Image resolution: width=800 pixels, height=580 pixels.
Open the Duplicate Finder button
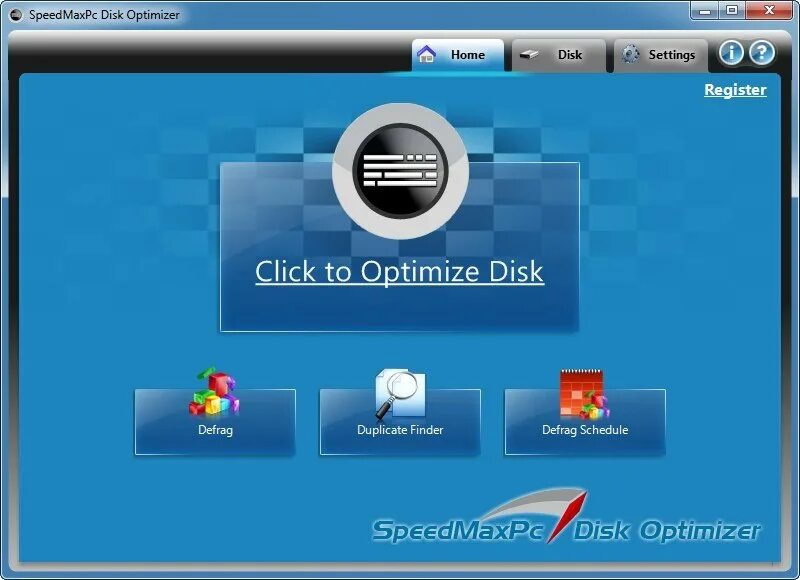pos(400,422)
